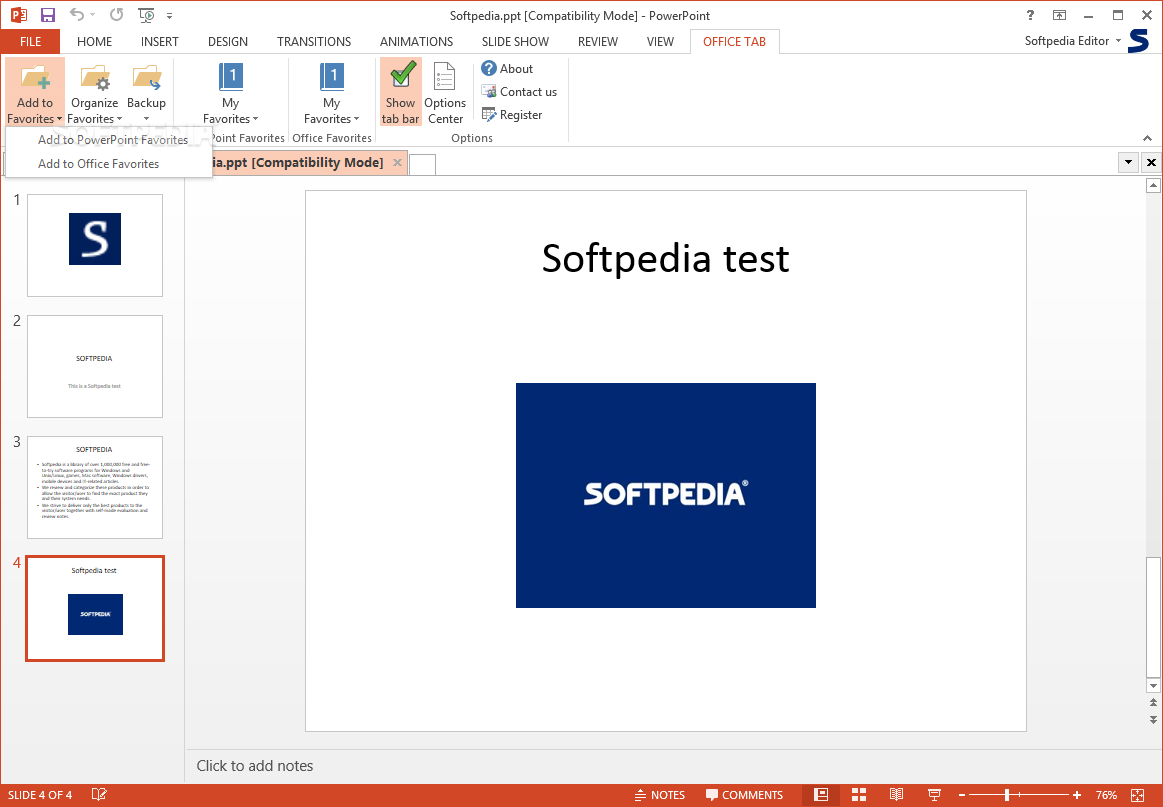
Task: Switch to the ANIMATIONS ribbon tab
Action: (416, 42)
